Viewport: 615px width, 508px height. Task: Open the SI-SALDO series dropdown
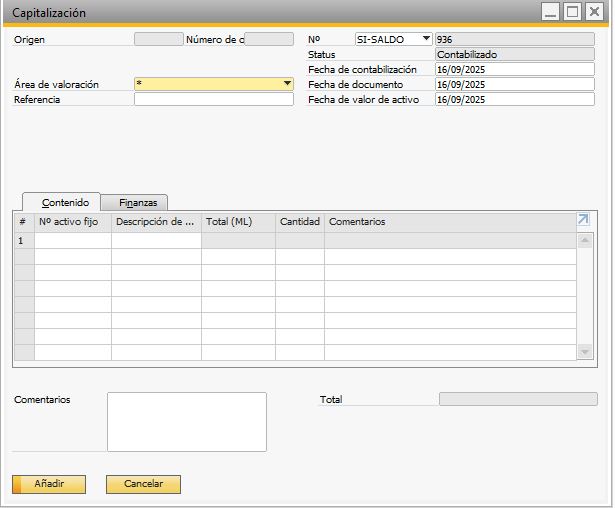427,39
